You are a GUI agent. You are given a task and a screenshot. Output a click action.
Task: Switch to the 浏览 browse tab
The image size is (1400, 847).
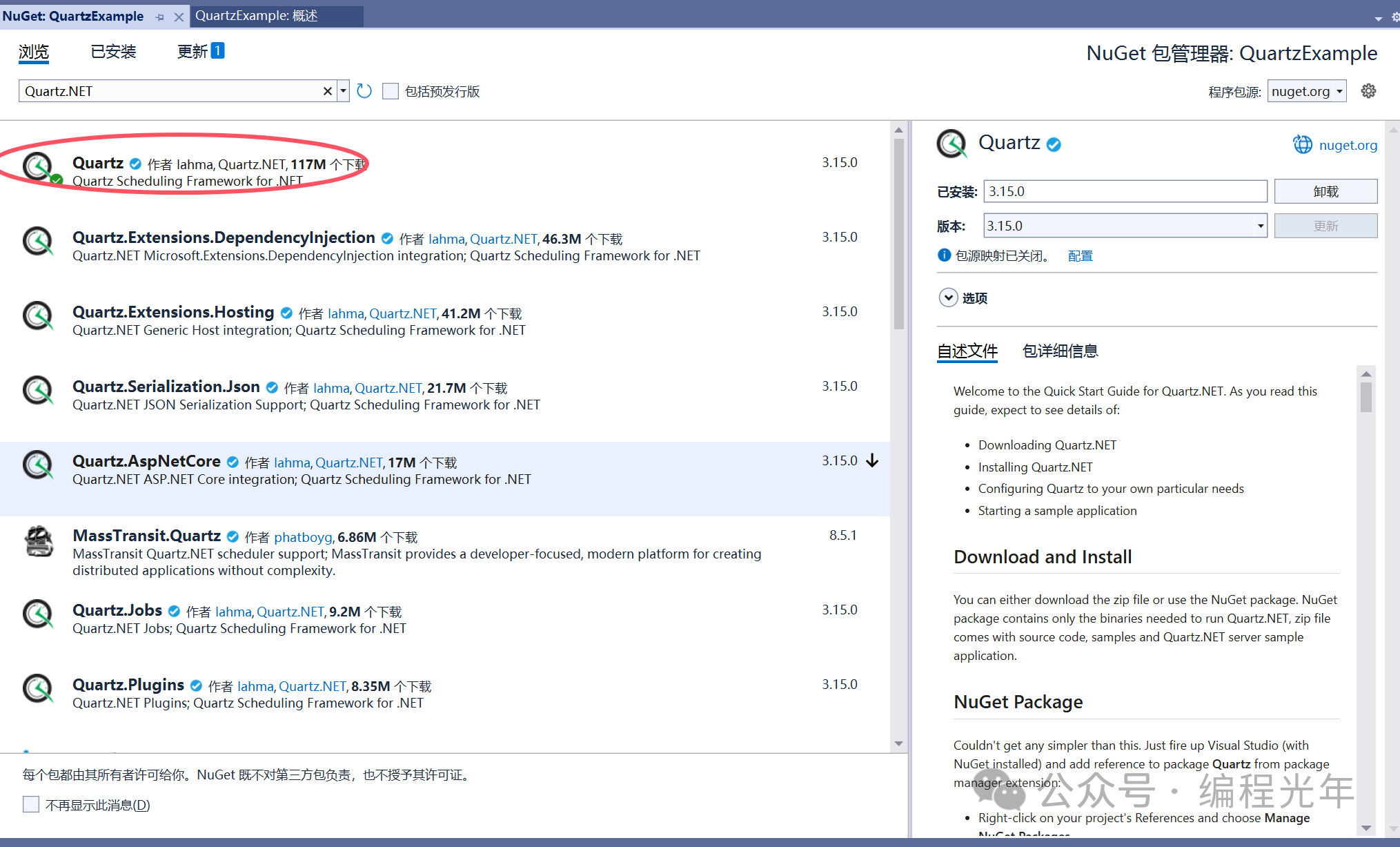[34, 52]
